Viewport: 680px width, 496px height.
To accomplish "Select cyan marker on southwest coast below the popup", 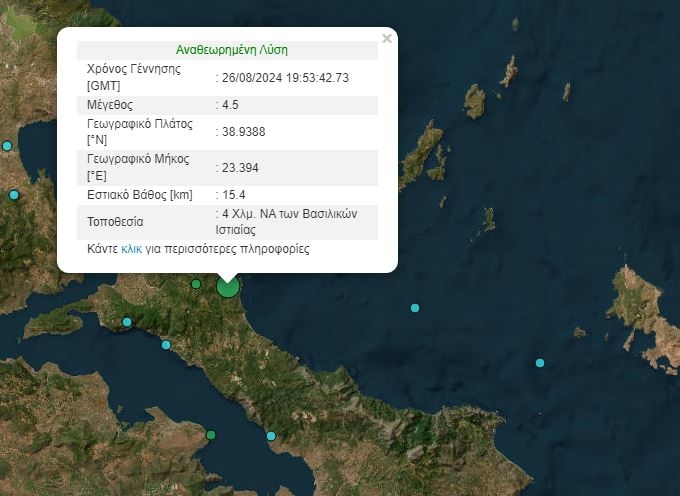I will pos(166,345).
